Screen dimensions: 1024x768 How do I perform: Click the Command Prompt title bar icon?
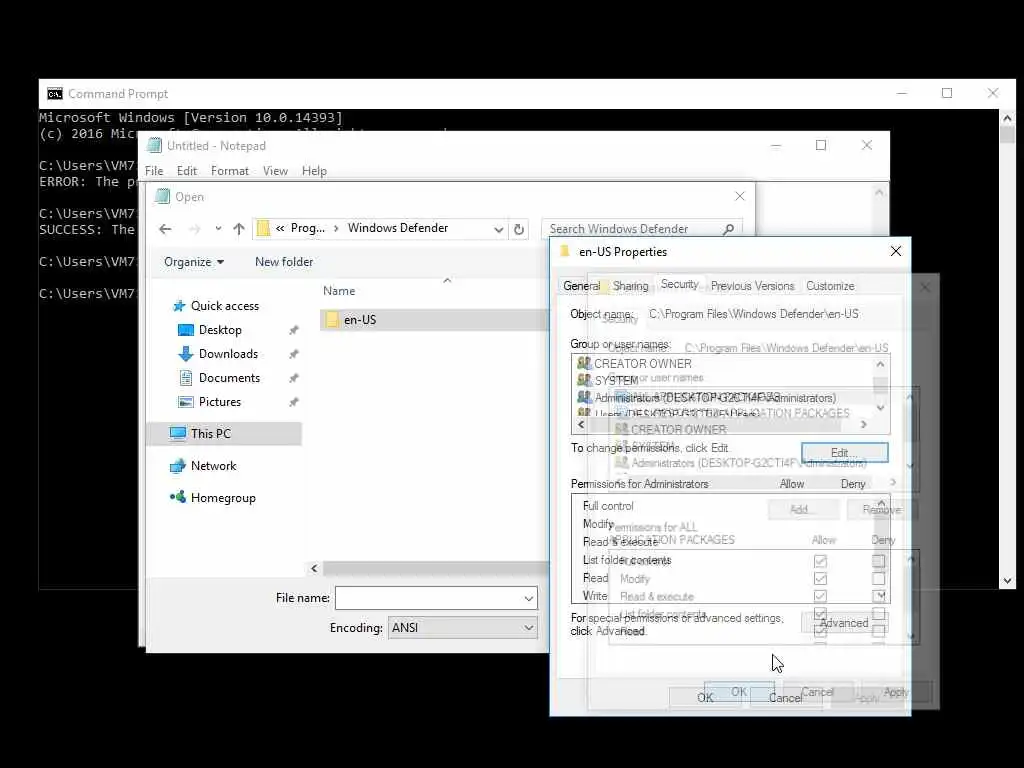coord(55,94)
